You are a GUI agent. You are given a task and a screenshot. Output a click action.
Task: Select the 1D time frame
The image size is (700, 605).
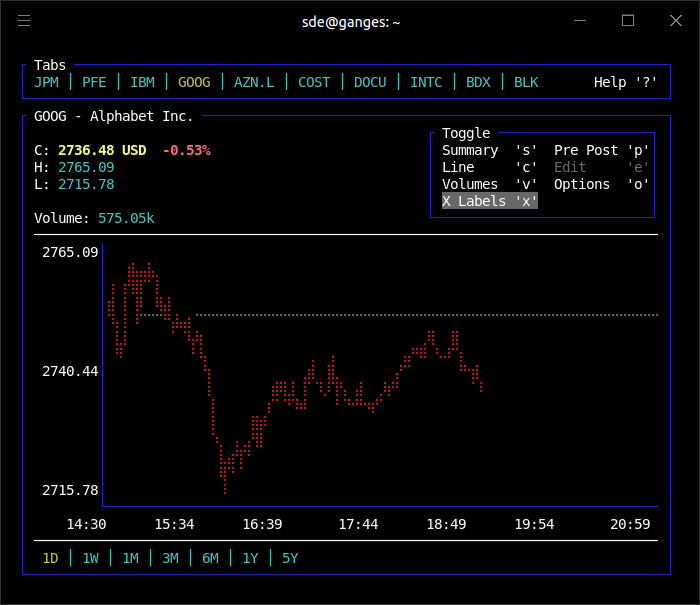(x=50, y=559)
